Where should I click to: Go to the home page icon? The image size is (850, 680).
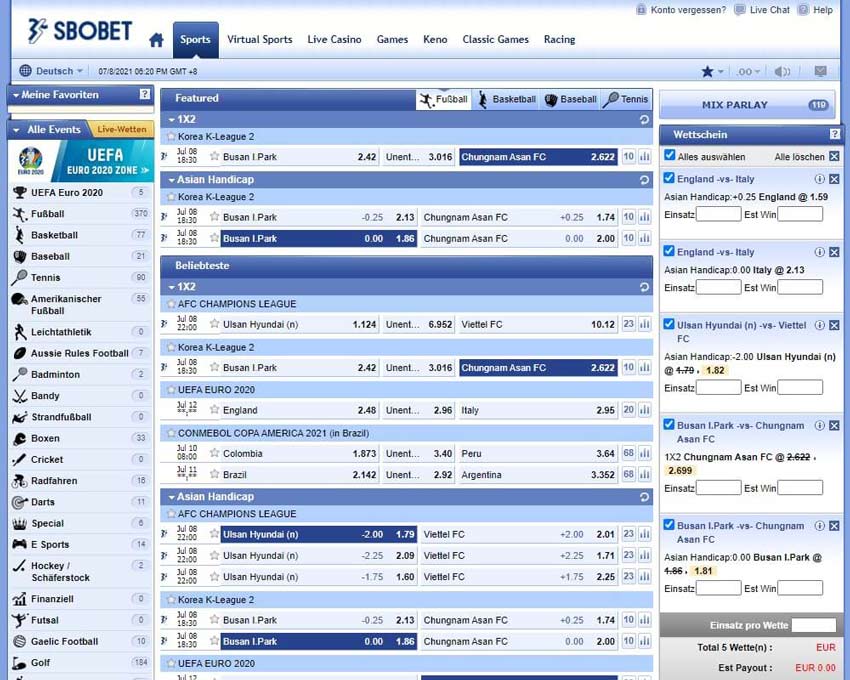tap(156, 40)
